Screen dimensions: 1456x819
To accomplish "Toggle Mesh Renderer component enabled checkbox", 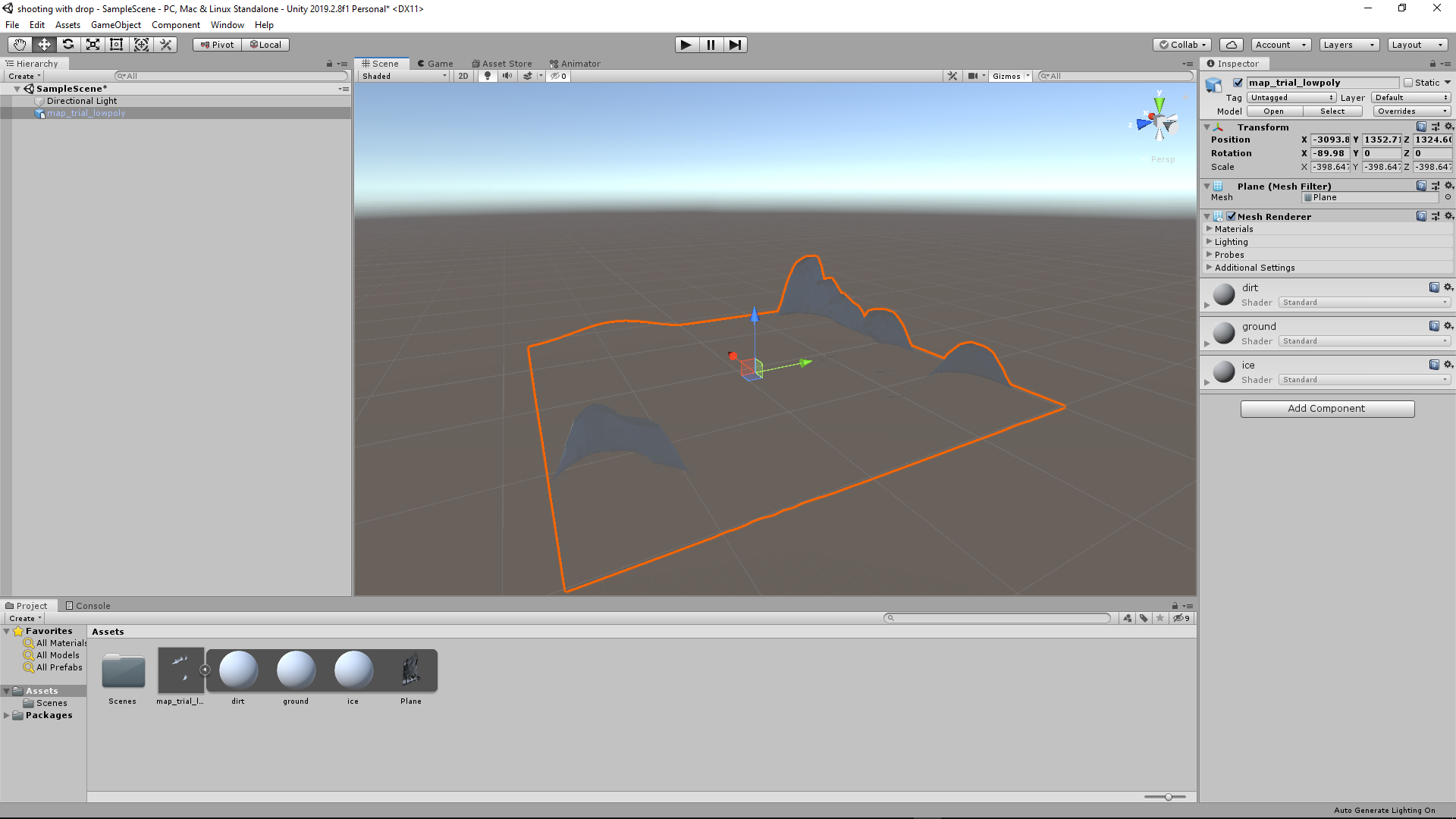I will tap(1230, 216).
